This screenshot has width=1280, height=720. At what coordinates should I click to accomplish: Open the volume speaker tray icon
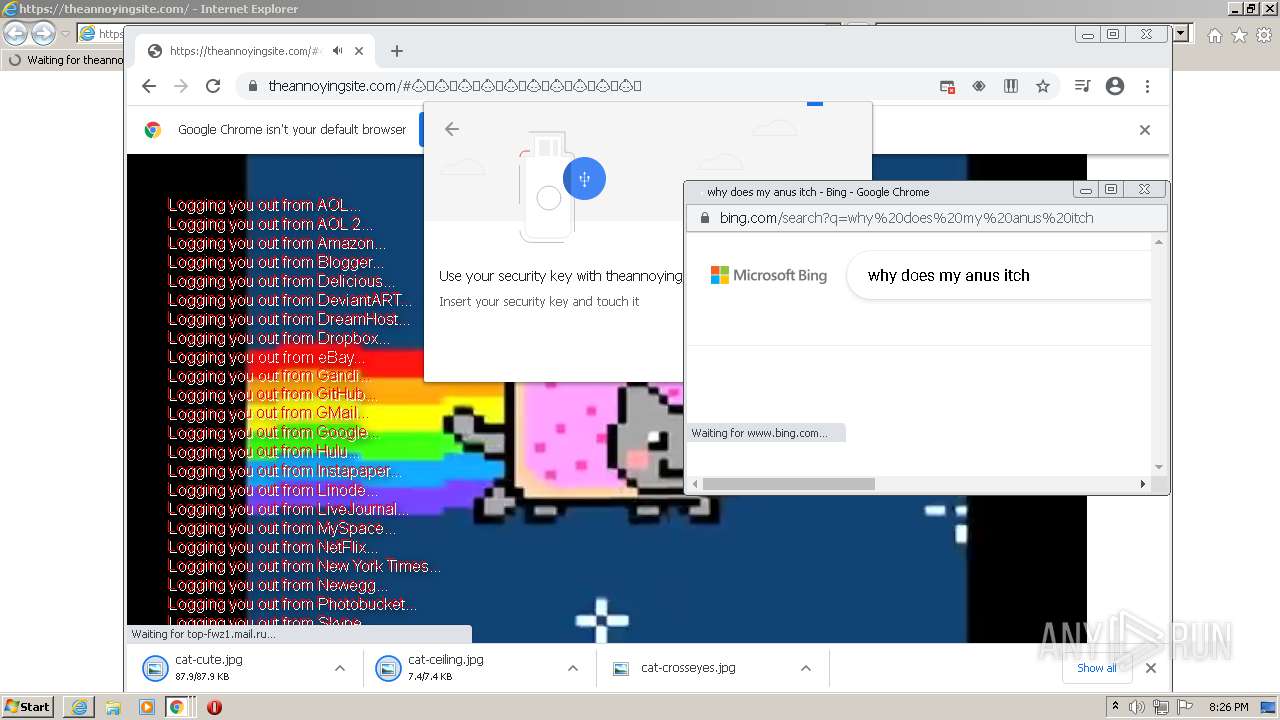pyautogui.click(x=1137, y=707)
